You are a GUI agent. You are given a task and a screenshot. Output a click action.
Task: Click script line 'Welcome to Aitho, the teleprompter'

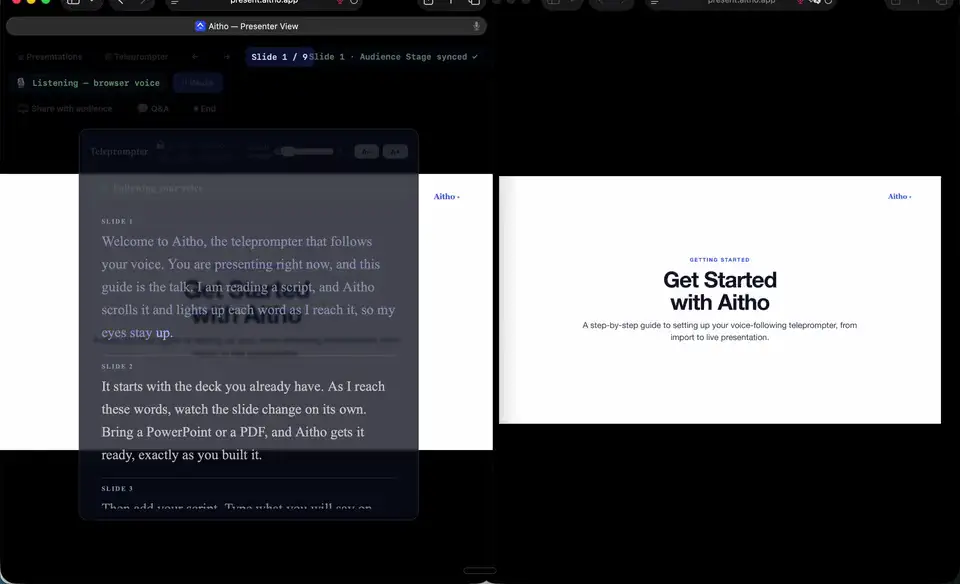(236, 241)
